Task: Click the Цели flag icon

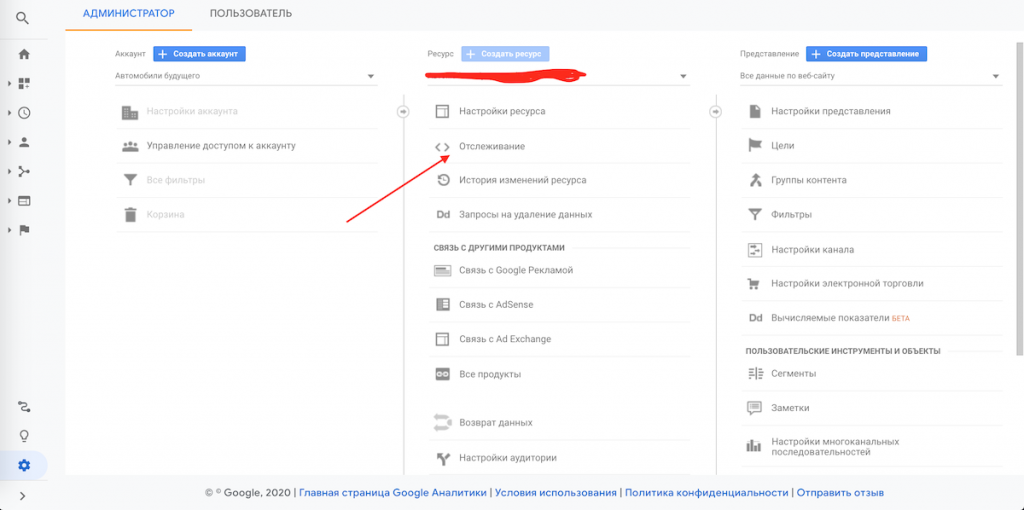Action: pyautogui.click(x=755, y=145)
